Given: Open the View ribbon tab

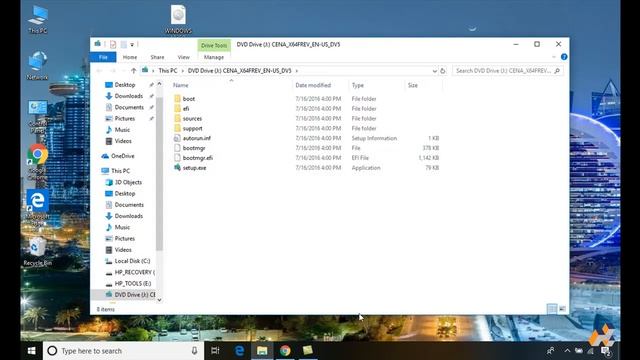Looking at the screenshot, I should (184, 57).
